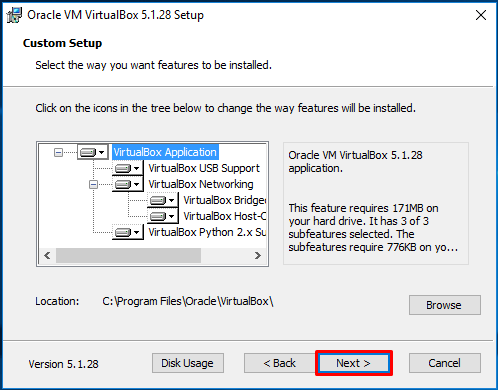
Task: Browse for install location
Action: point(445,305)
